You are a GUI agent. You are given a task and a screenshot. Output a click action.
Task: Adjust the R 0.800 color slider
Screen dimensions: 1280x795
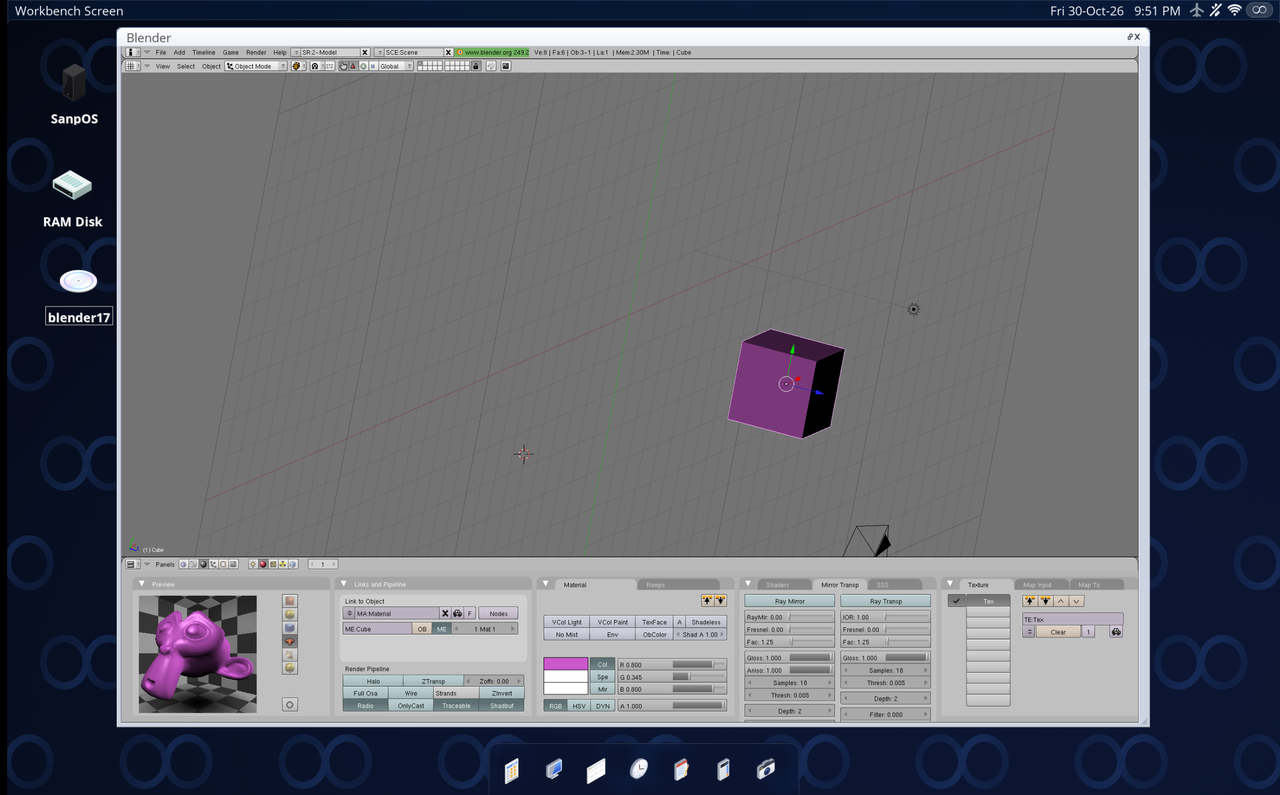point(672,664)
